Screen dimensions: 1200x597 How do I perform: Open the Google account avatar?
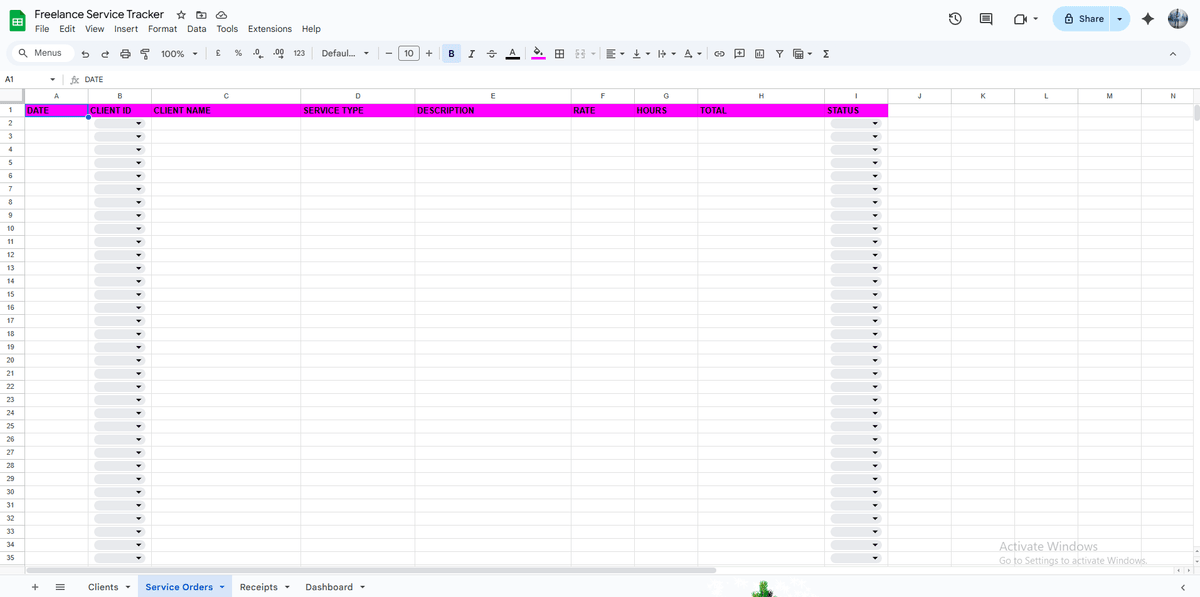tap(1178, 19)
